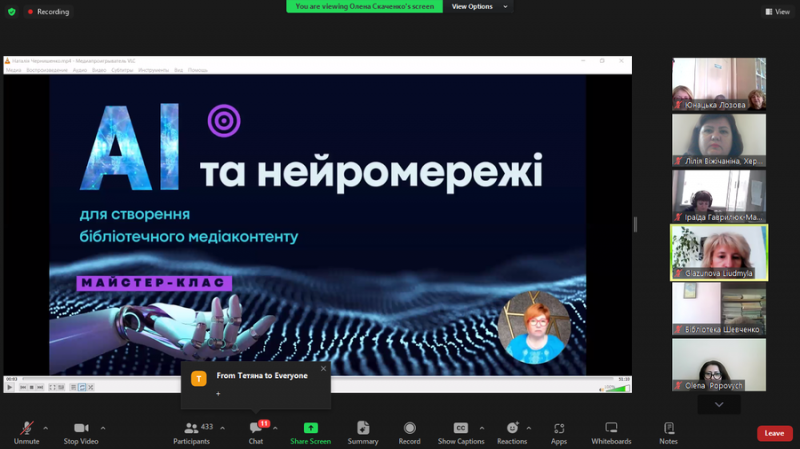Screen dimensions: 800x449
Task: Open the Reactions smiley icon
Action: 512,428
